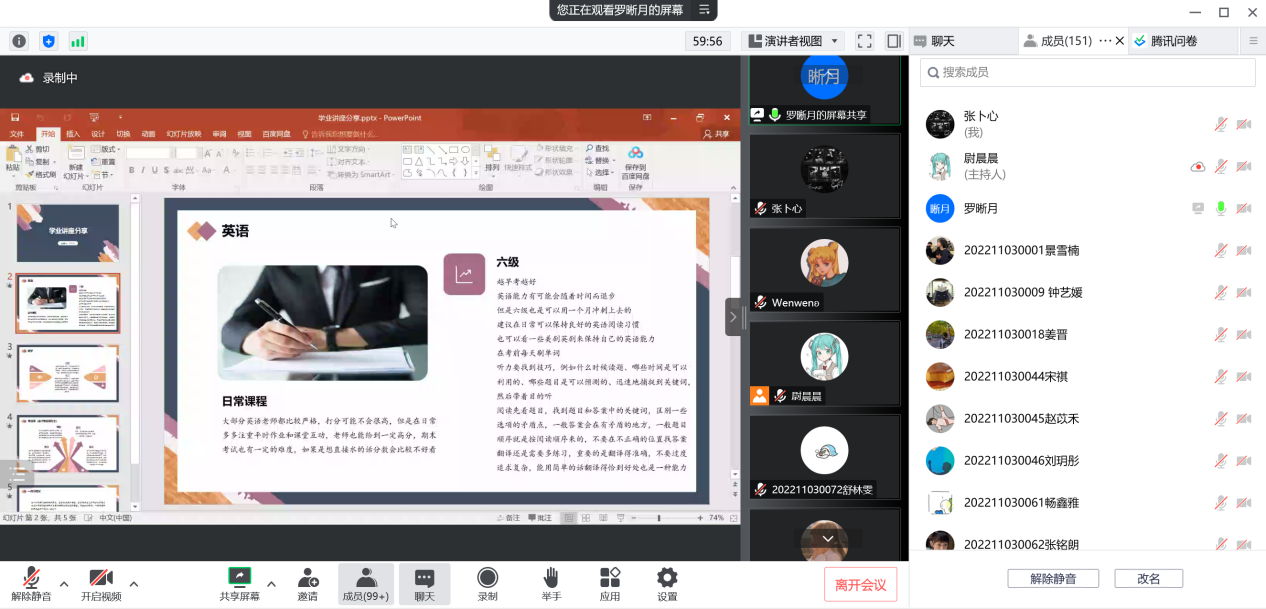Open the Apps (应用) icon
The height and width of the screenshot is (609, 1266).
tap(610, 583)
